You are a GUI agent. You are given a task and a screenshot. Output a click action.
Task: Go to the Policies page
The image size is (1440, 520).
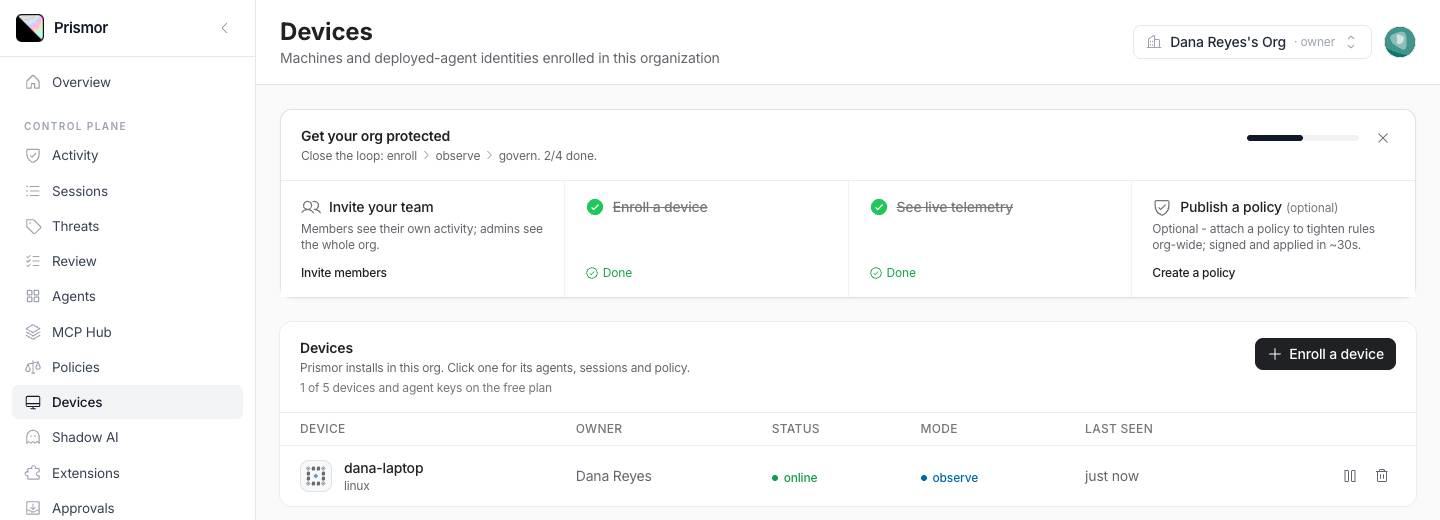click(x=127, y=367)
